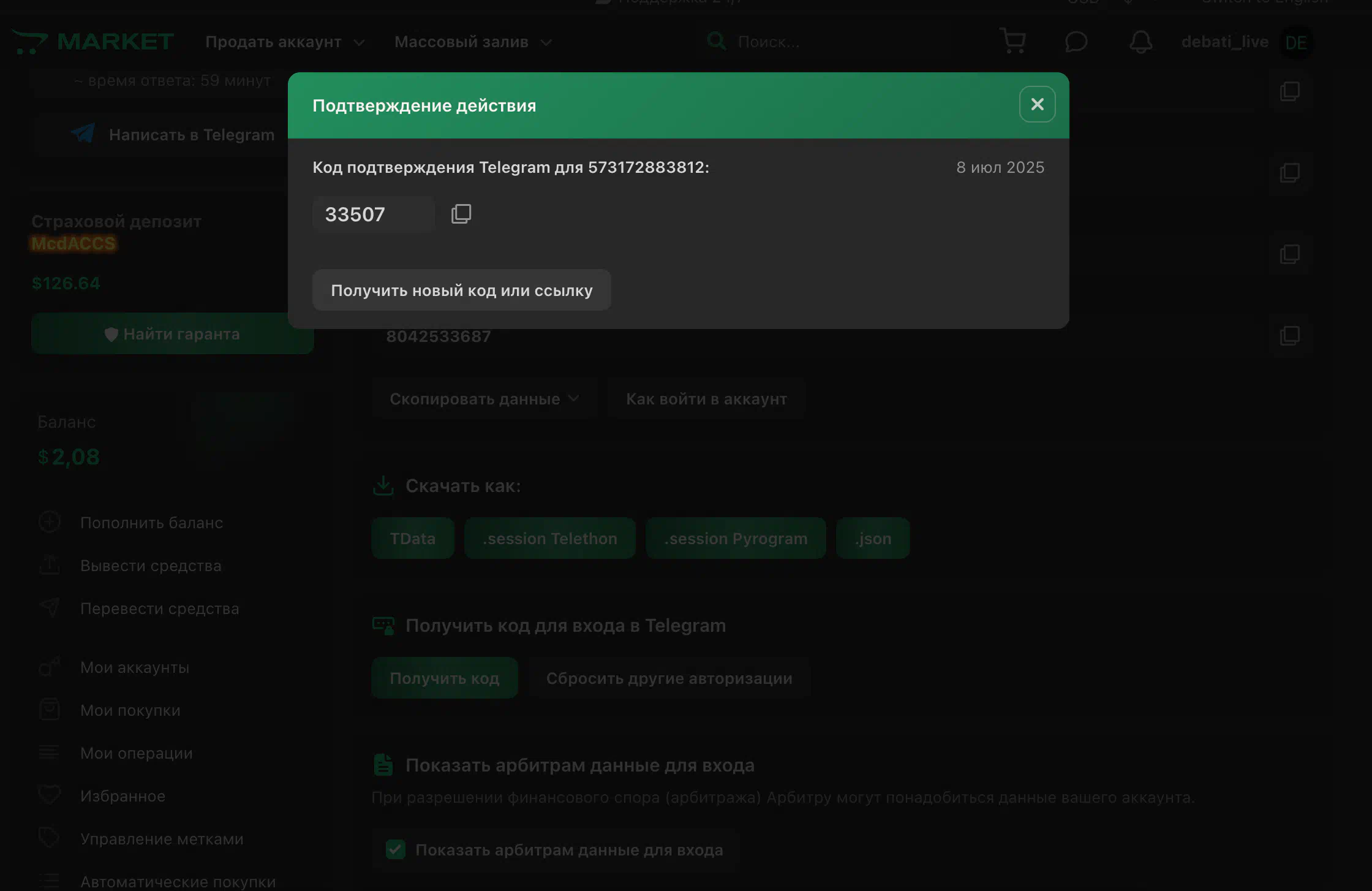
Task: Click the bag icon beside 'Мои покупки'
Action: (x=50, y=709)
